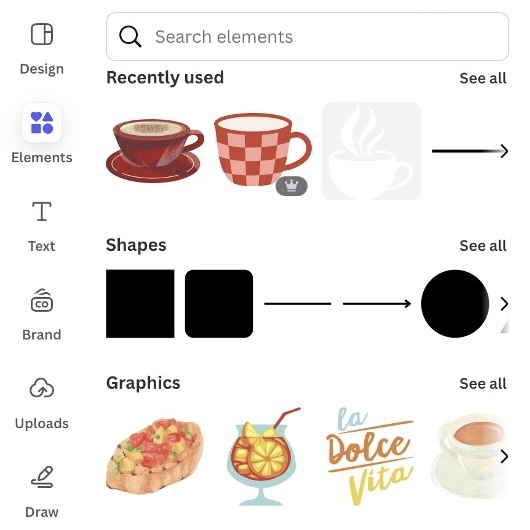The width and height of the screenshot is (530, 530).
Task: Add the black square shape
Action: [x=140, y=304]
